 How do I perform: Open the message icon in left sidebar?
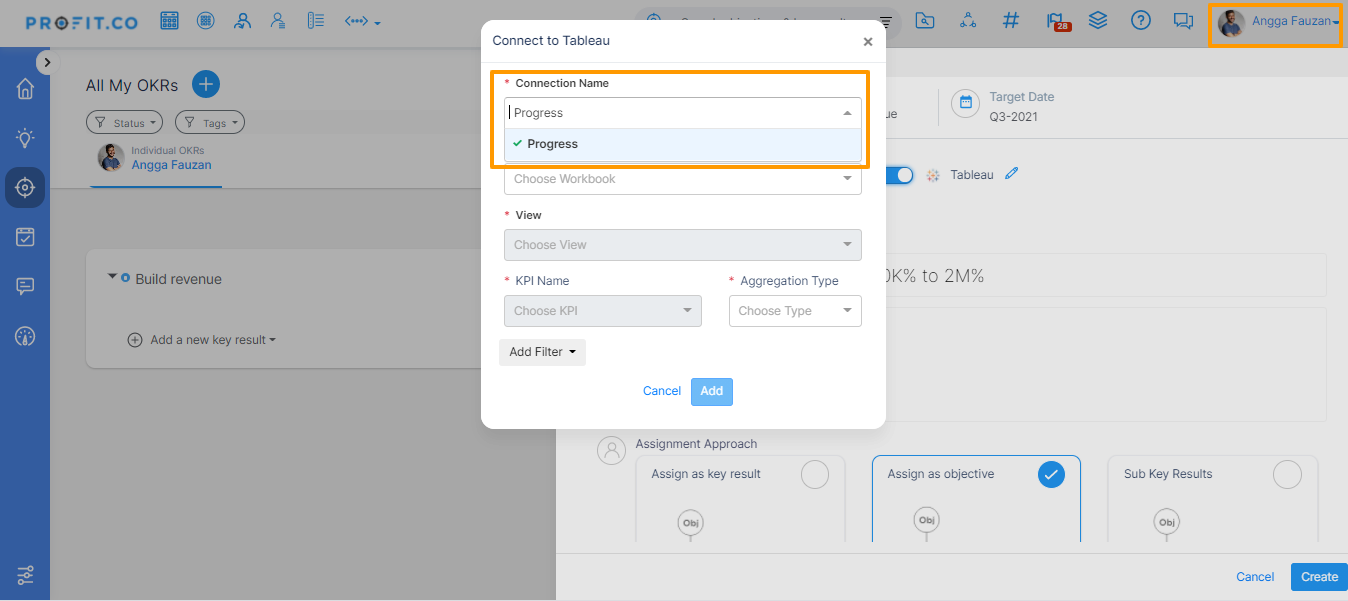click(x=25, y=286)
